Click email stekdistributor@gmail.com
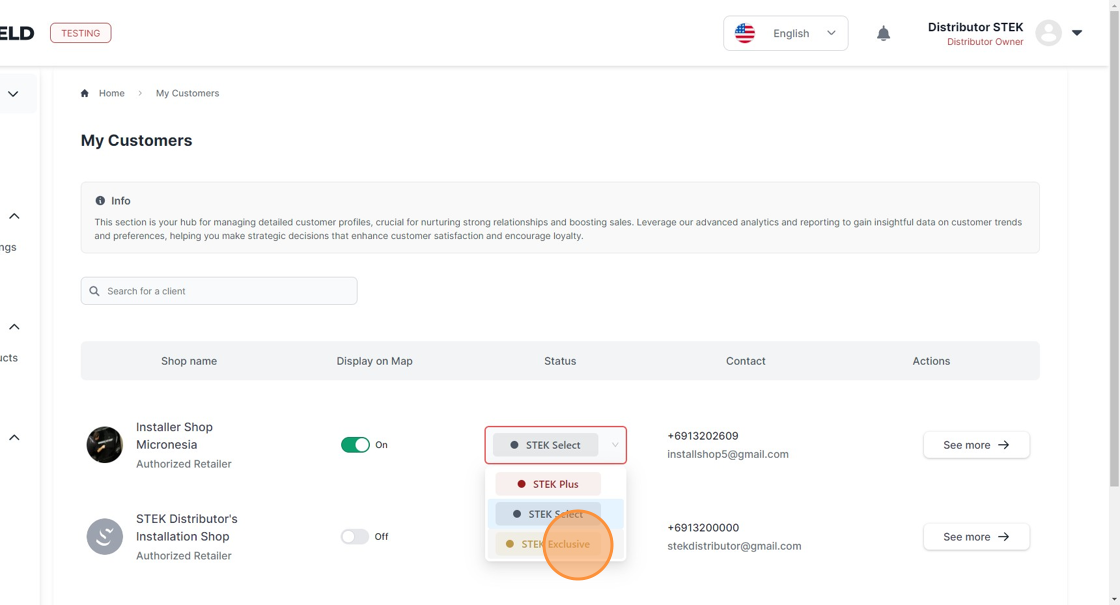 [734, 546]
